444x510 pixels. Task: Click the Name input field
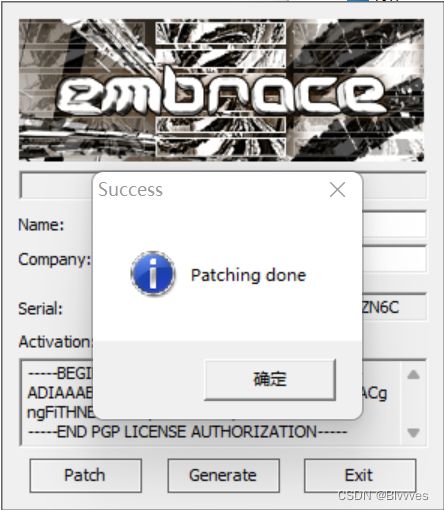coord(394,225)
